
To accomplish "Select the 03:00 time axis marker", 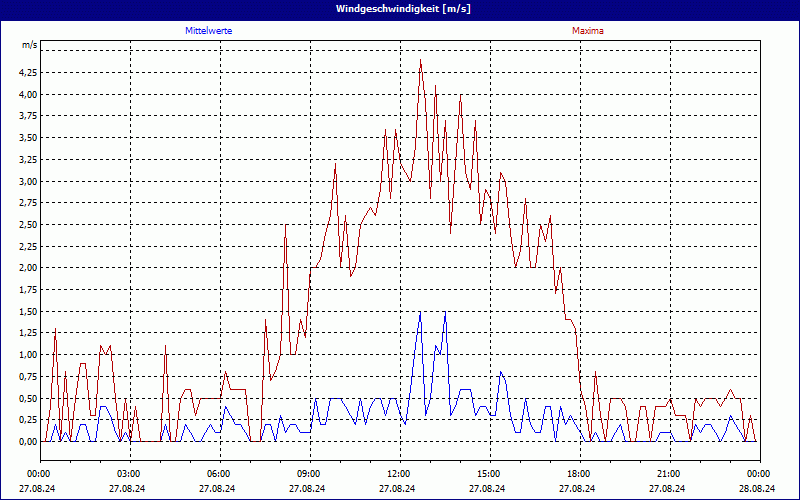I will click(x=129, y=474).
